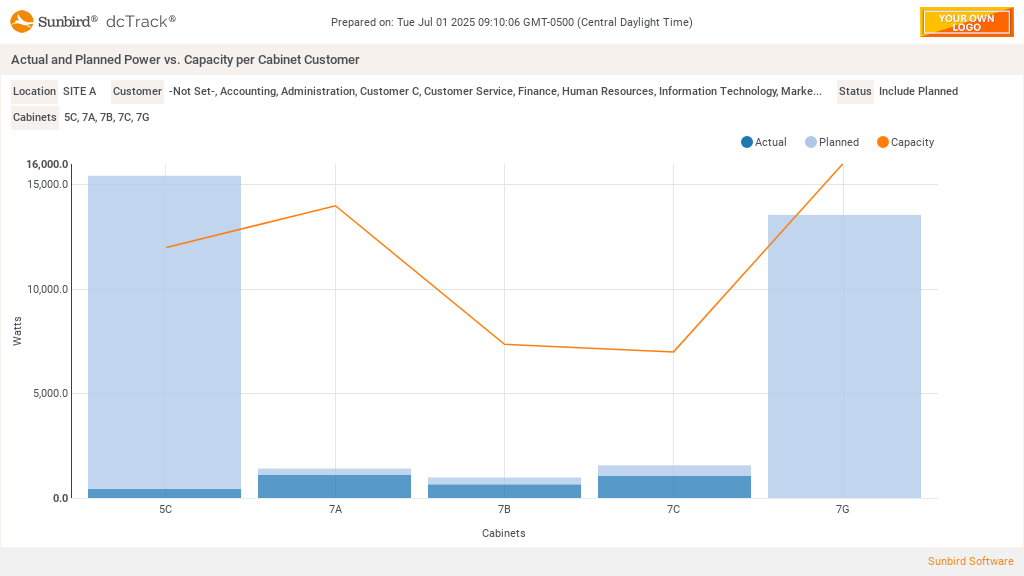Click the Cabinets filter chip
1024x576 pixels.
(34, 117)
